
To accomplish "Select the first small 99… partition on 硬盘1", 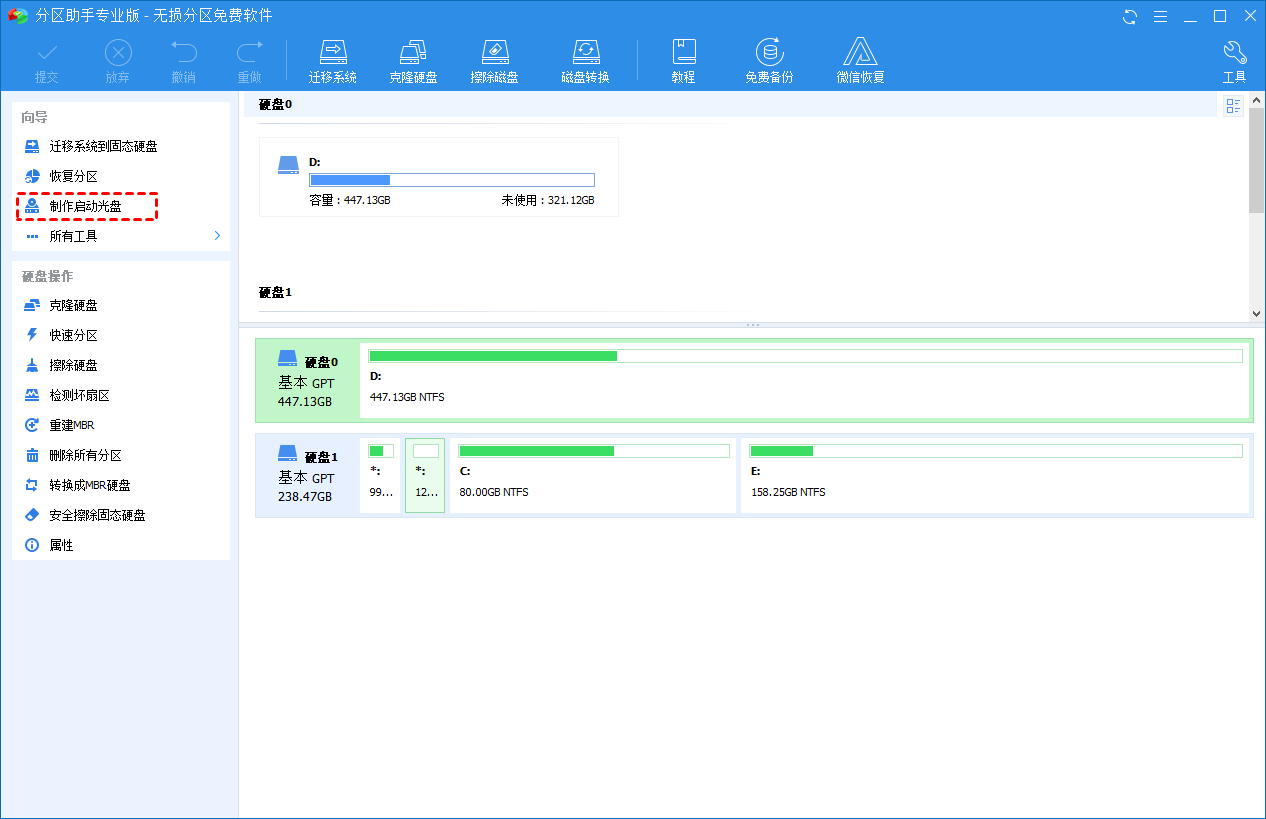I will click(x=381, y=475).
